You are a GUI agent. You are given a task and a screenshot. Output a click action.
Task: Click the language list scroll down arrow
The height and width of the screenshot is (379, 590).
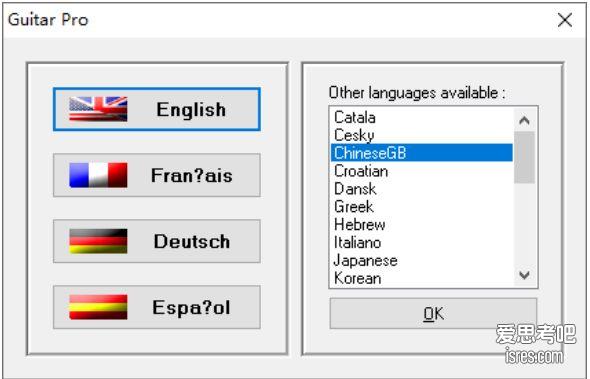point(525,275)
